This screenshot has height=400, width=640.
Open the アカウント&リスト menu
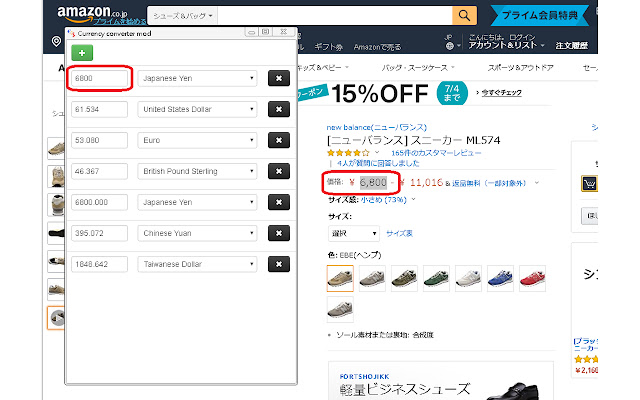506,45
